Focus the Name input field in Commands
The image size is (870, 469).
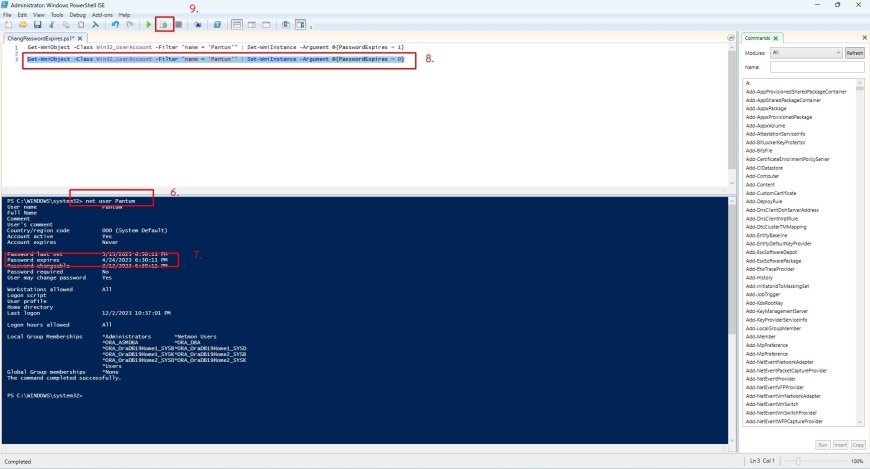click(x=817, y=67)
